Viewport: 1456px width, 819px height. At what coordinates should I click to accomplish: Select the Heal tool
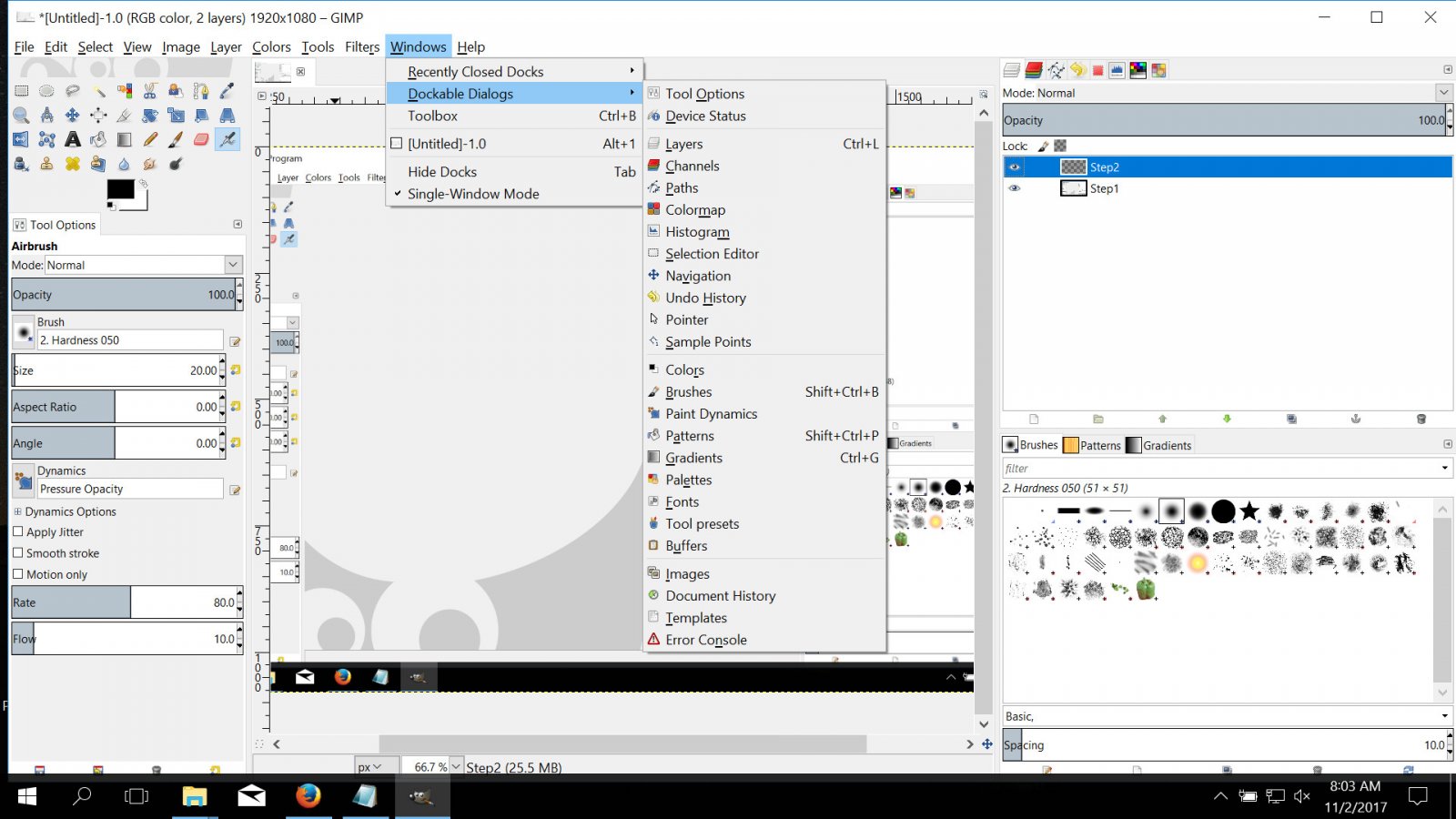[x=73, y=164]
